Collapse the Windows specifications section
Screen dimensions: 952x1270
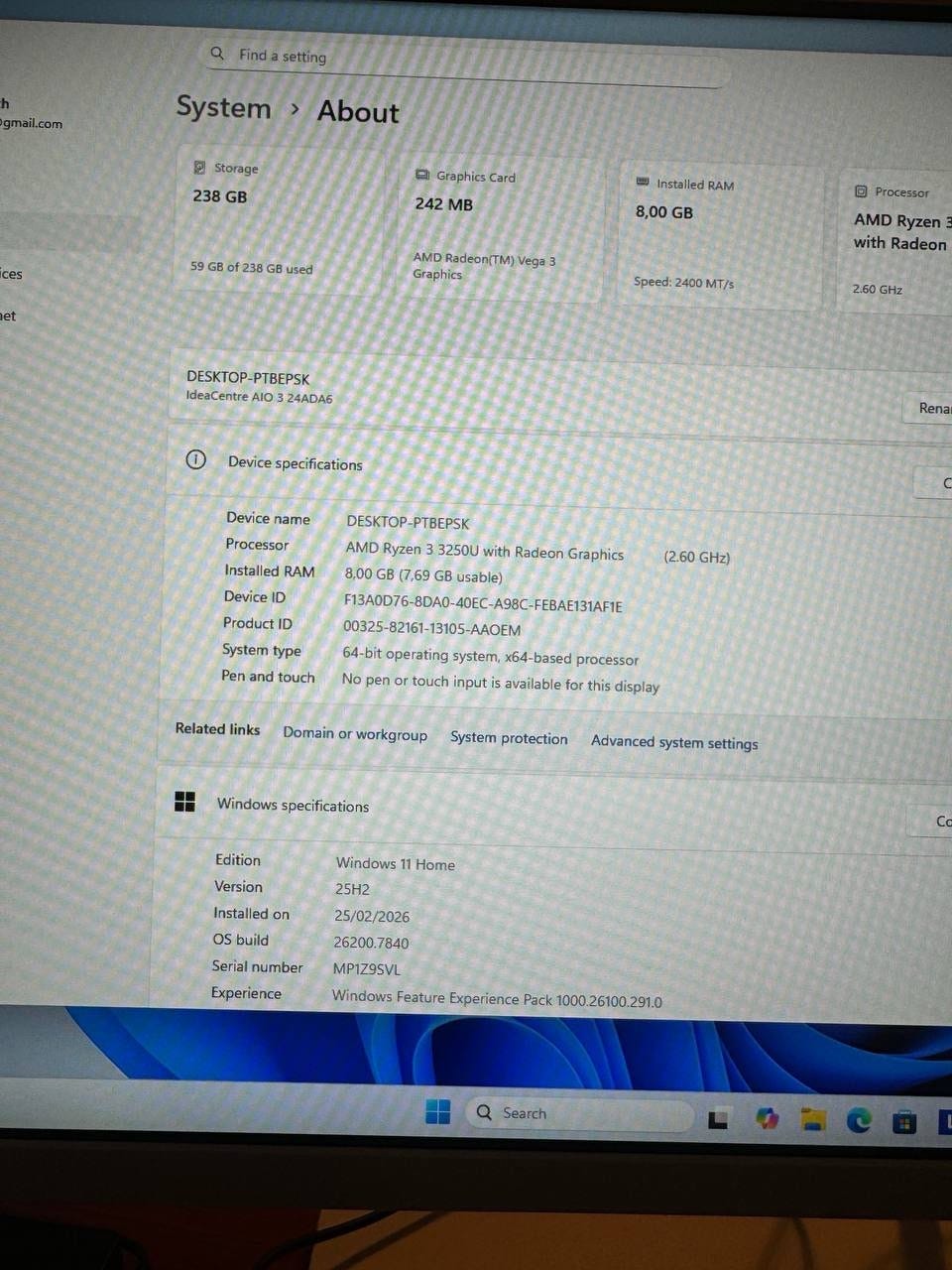click(553, 808)
